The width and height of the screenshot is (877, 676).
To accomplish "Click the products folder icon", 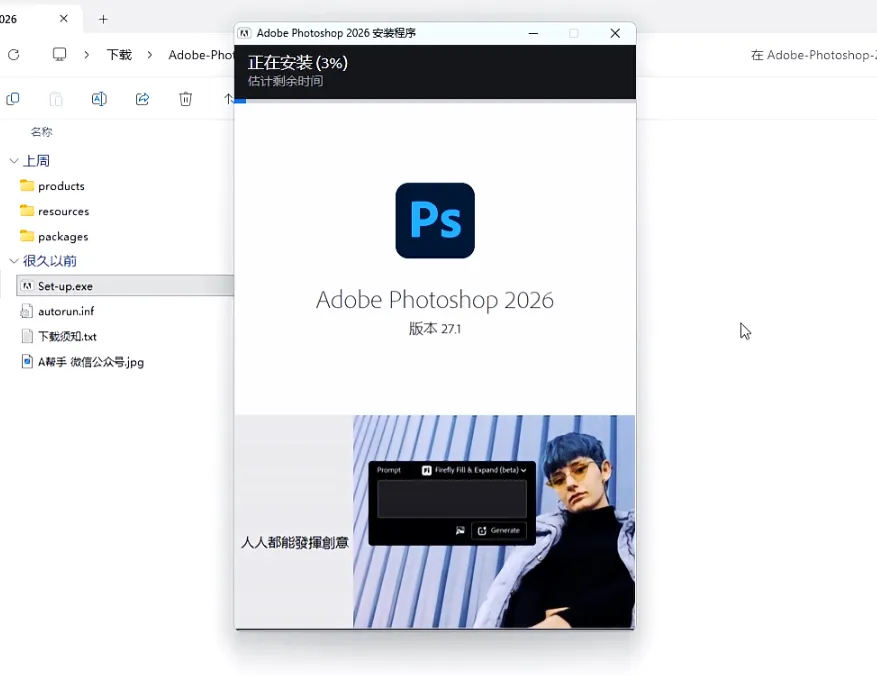I will coord(27,185).
